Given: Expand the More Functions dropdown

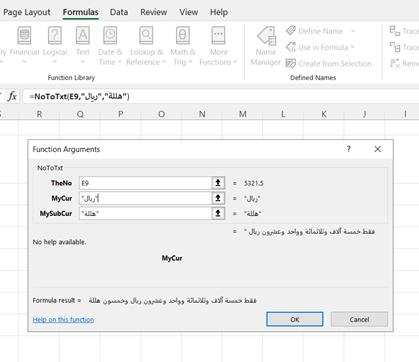Looking at the screenshot, I should [235, 62].
